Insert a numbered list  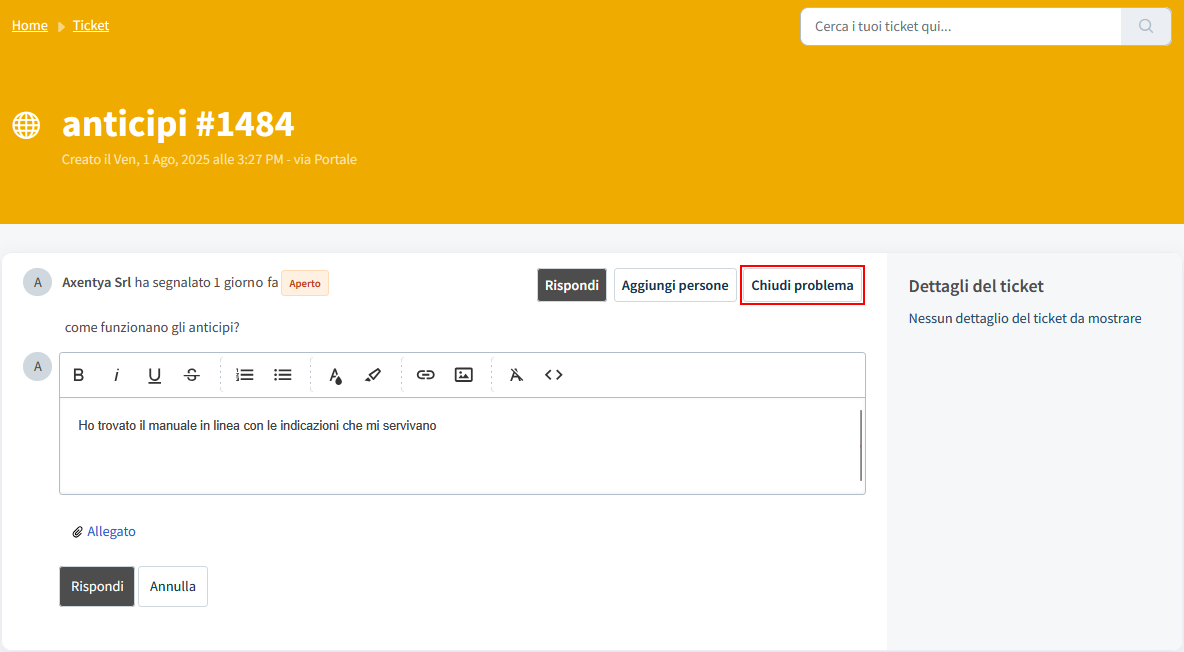(x=245, y=375)
